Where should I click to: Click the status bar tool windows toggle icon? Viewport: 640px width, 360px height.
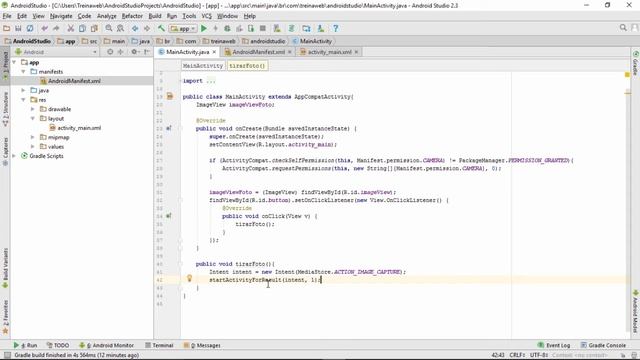pyautogui.click(x=7, y=355)
